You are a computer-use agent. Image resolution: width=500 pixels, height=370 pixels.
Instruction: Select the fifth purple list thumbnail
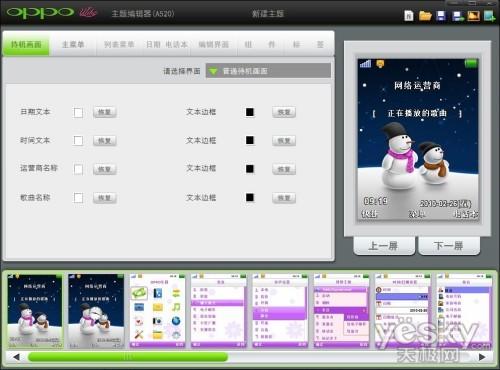[x=280, y=311]
